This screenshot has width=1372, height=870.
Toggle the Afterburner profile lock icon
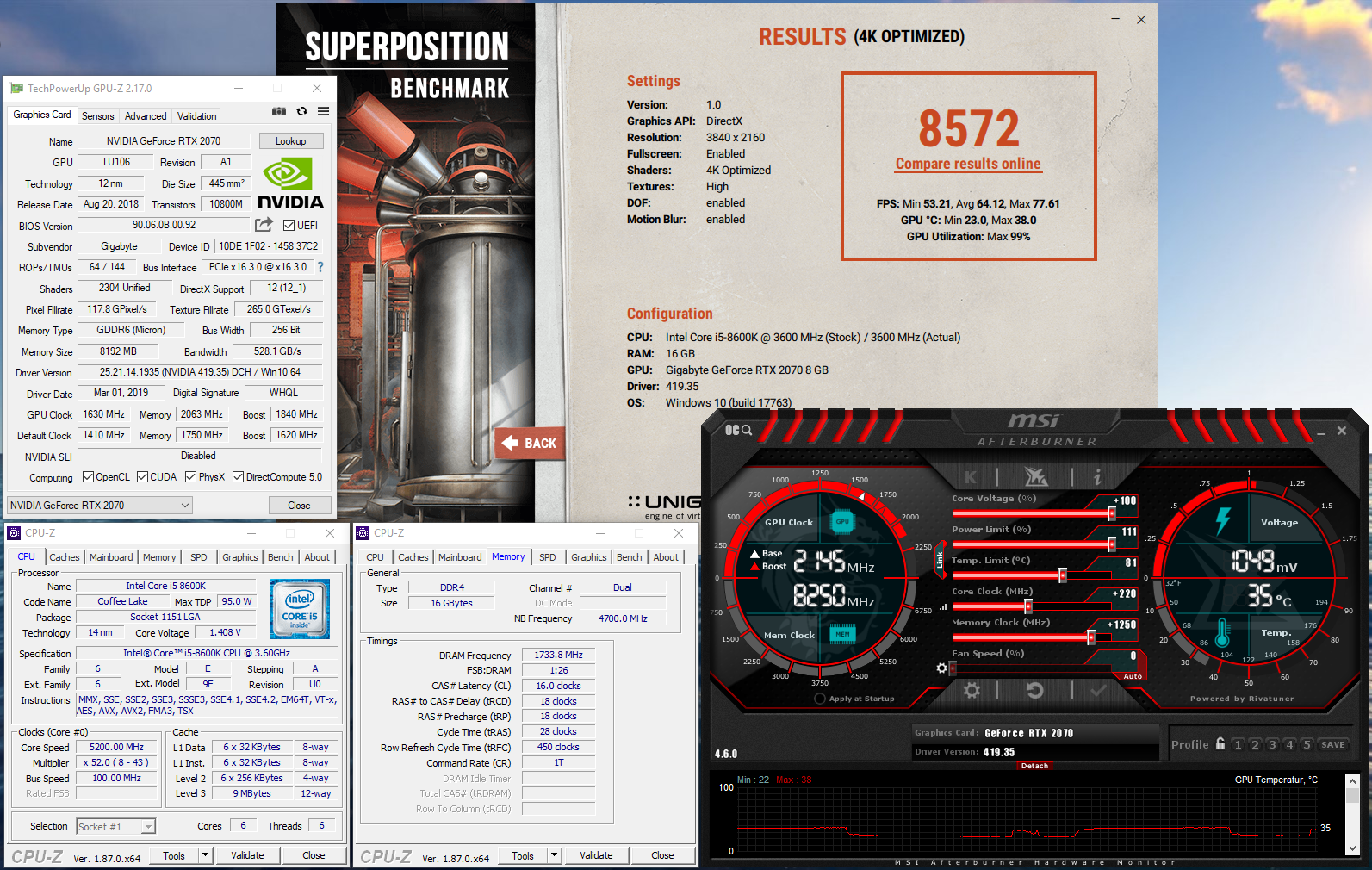point(1220,743)
